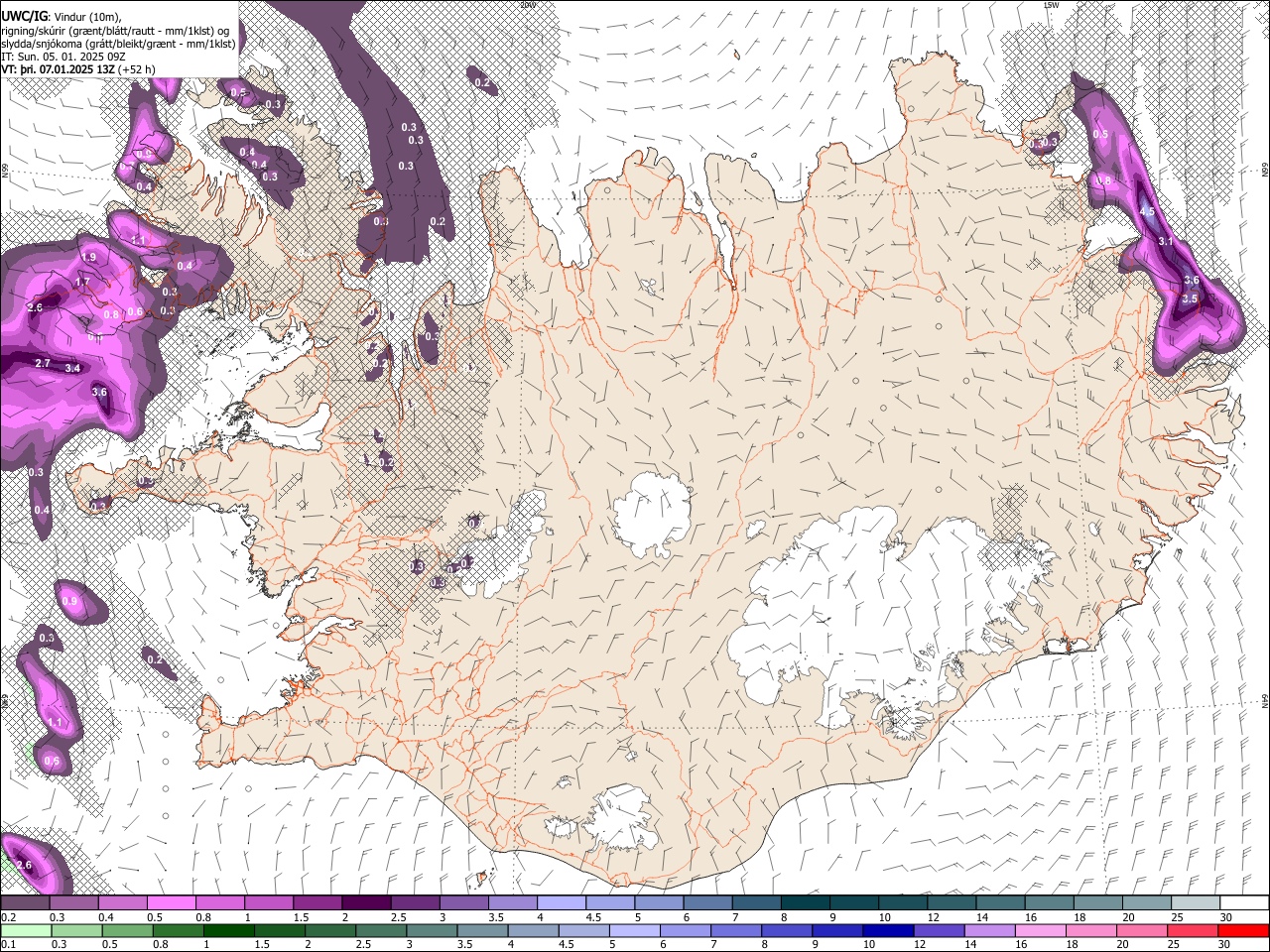Select the 'IT: Sun. 05. 01. 2025 09Z' line
1270x952 pixels.
(x=63, y=57)
